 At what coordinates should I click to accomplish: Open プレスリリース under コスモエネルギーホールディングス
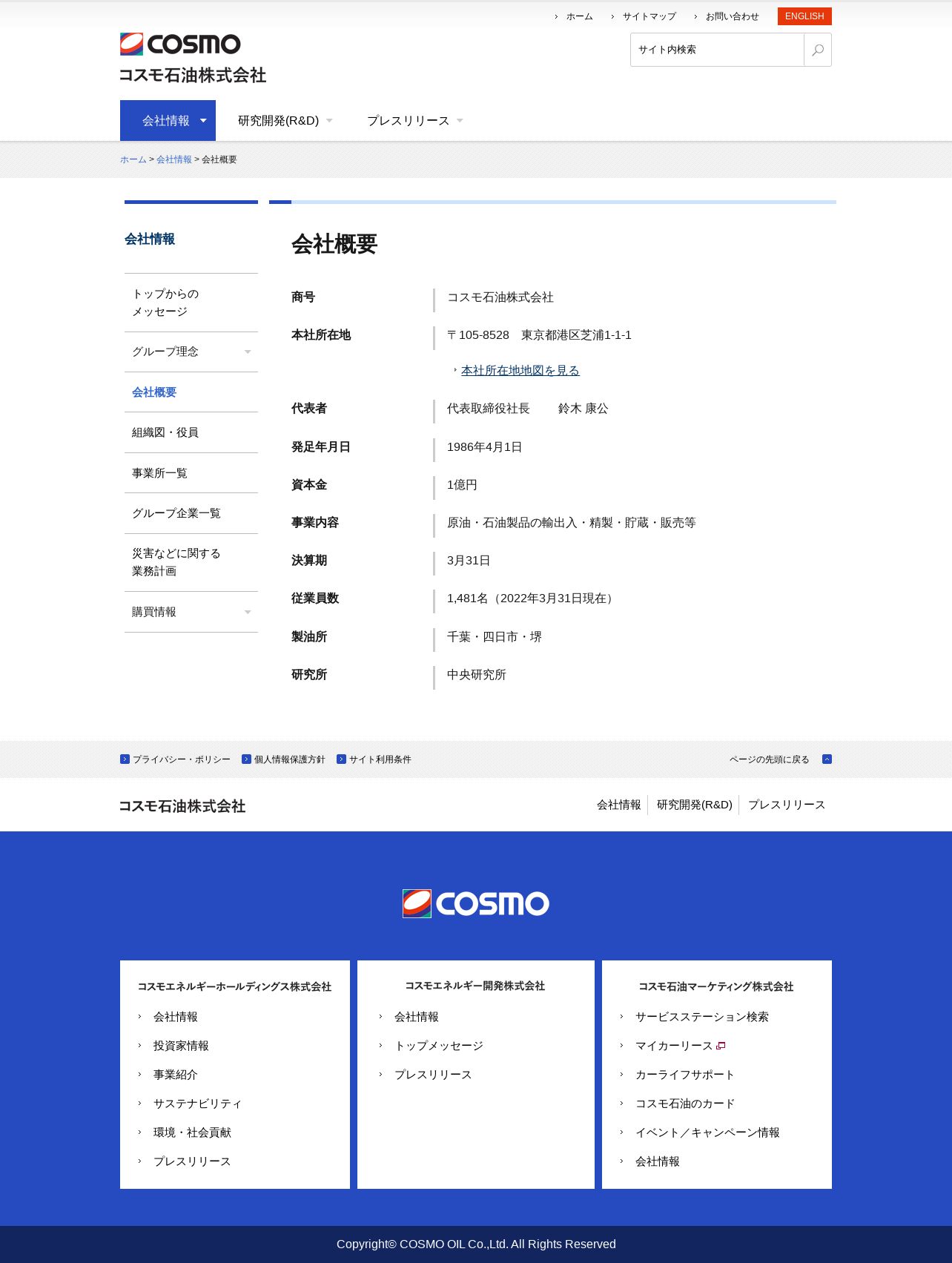point(192,1161)
